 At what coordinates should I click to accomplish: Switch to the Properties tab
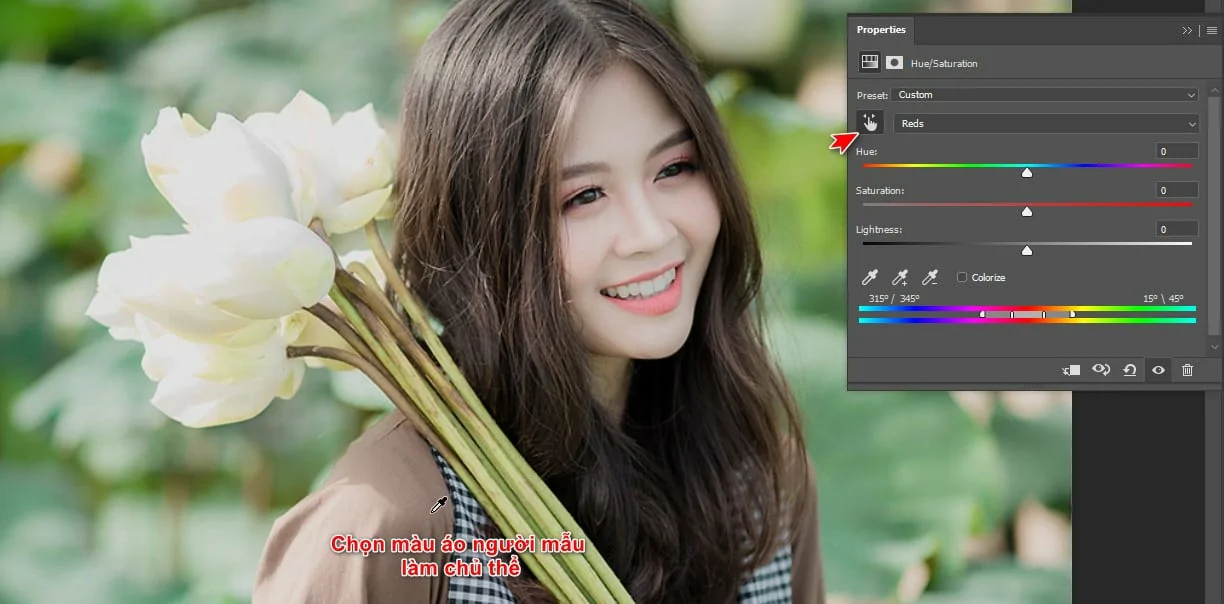point(880,30)
